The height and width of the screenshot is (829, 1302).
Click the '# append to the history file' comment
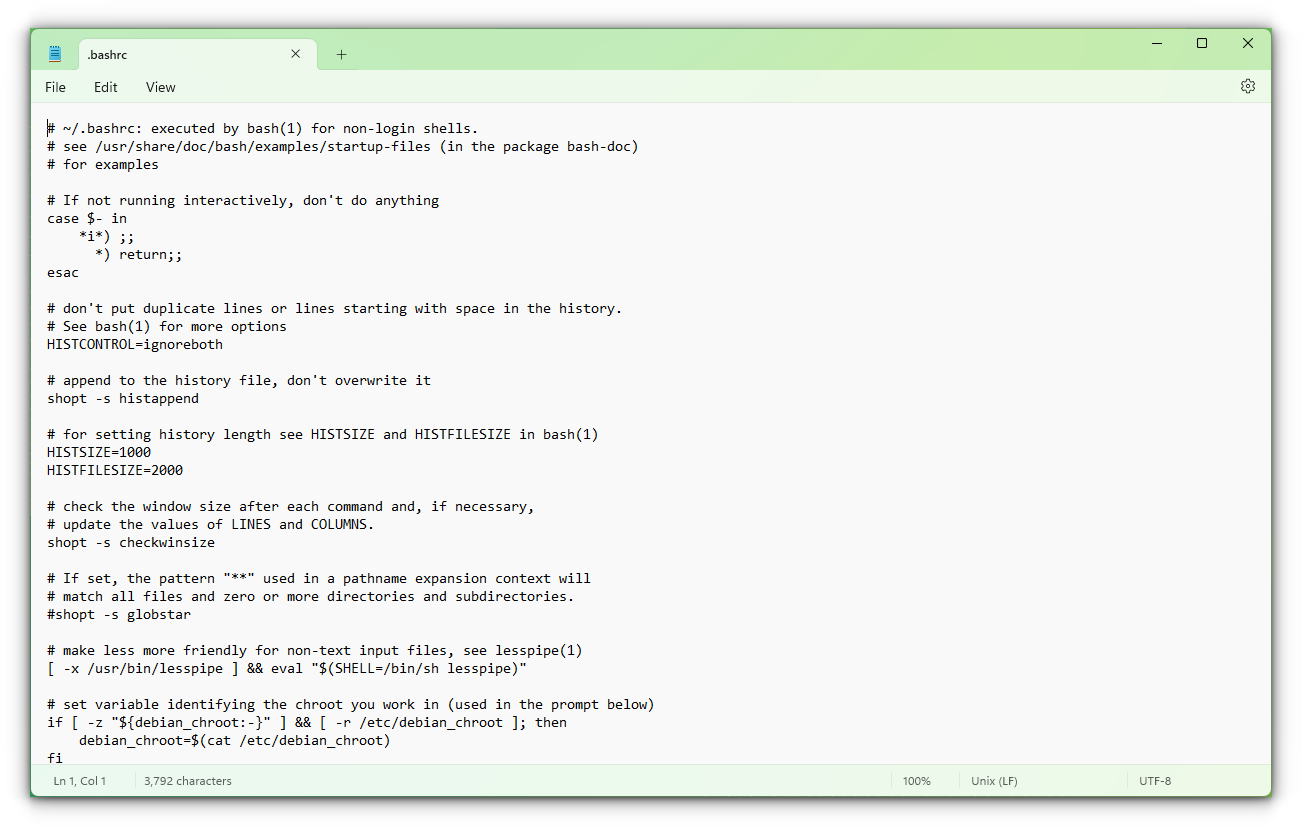pos(239,380)
